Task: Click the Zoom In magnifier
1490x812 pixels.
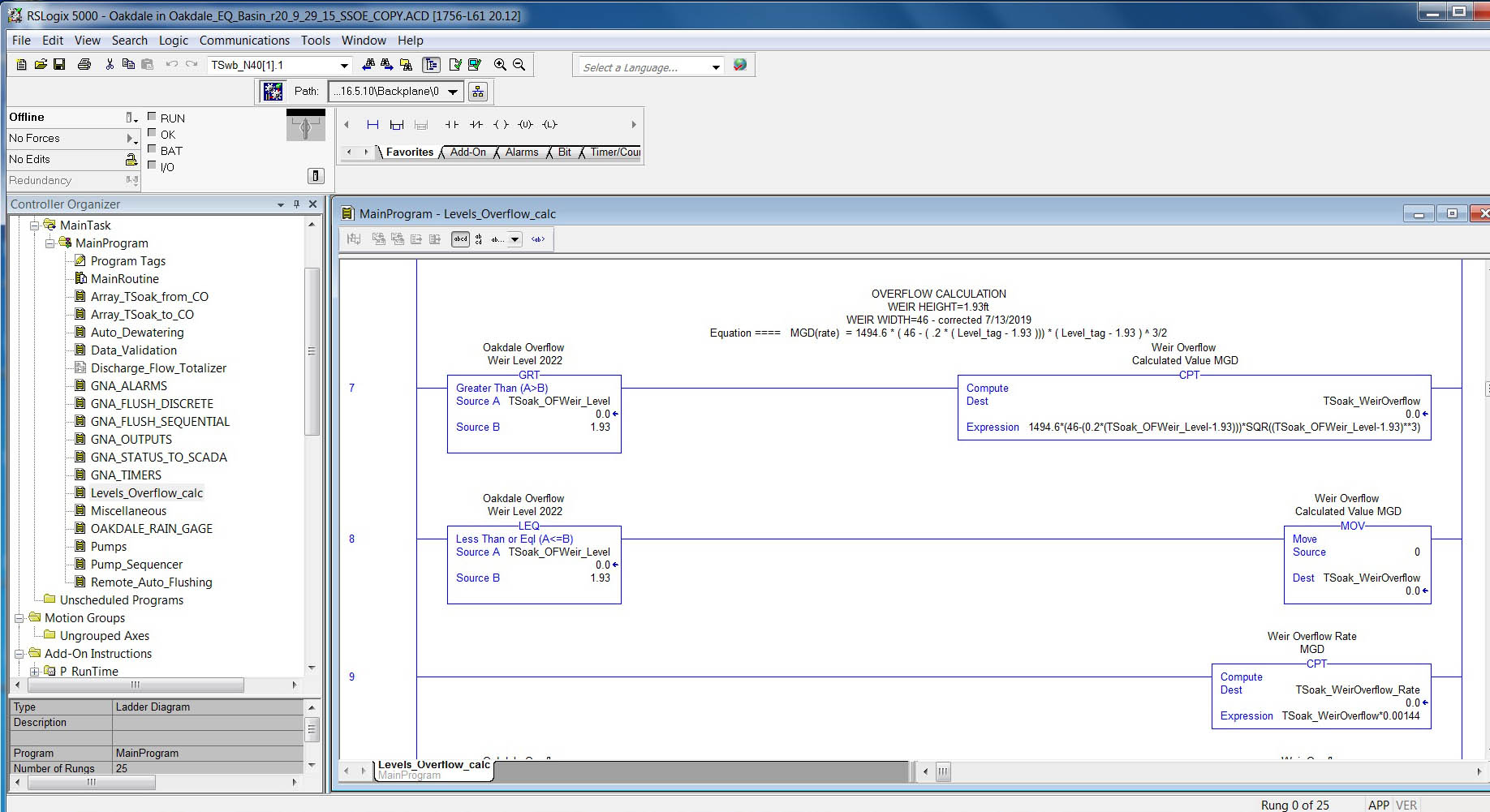Action: [500, 65]
